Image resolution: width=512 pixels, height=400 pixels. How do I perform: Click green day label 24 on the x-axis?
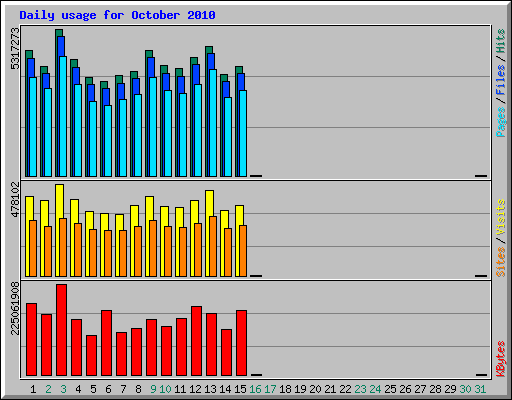click(375, 389)
